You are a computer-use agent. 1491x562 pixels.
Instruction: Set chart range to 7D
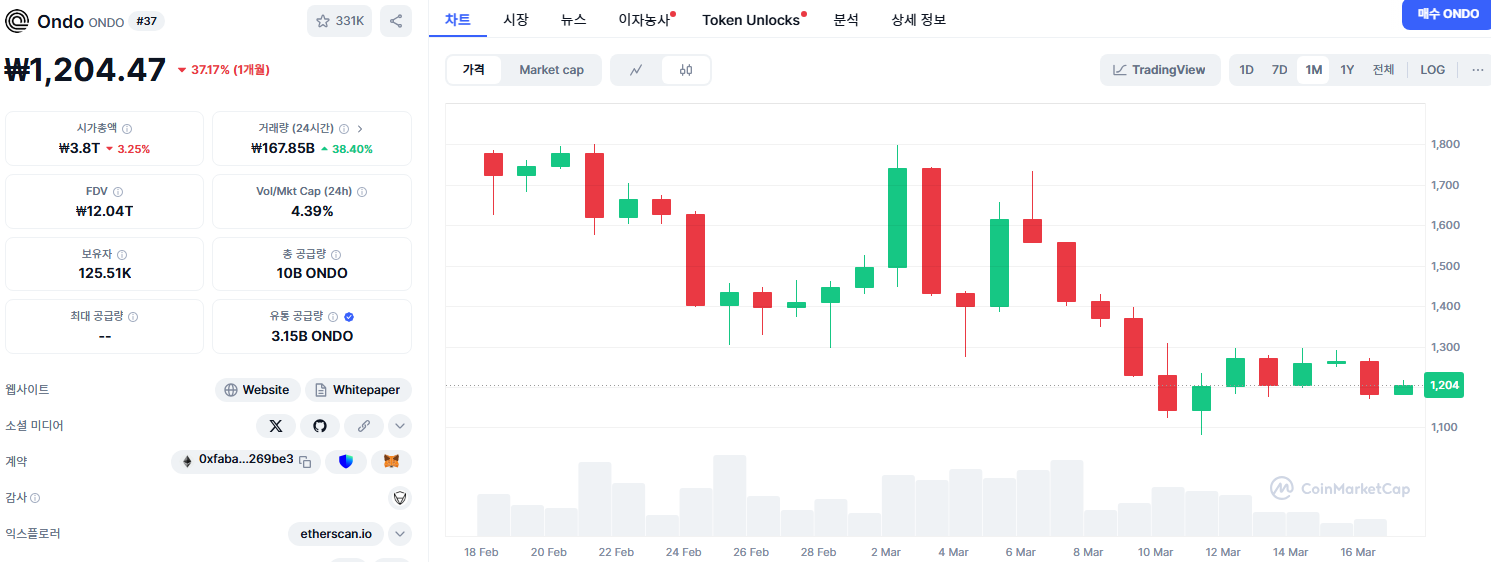tap(1279, 70)
